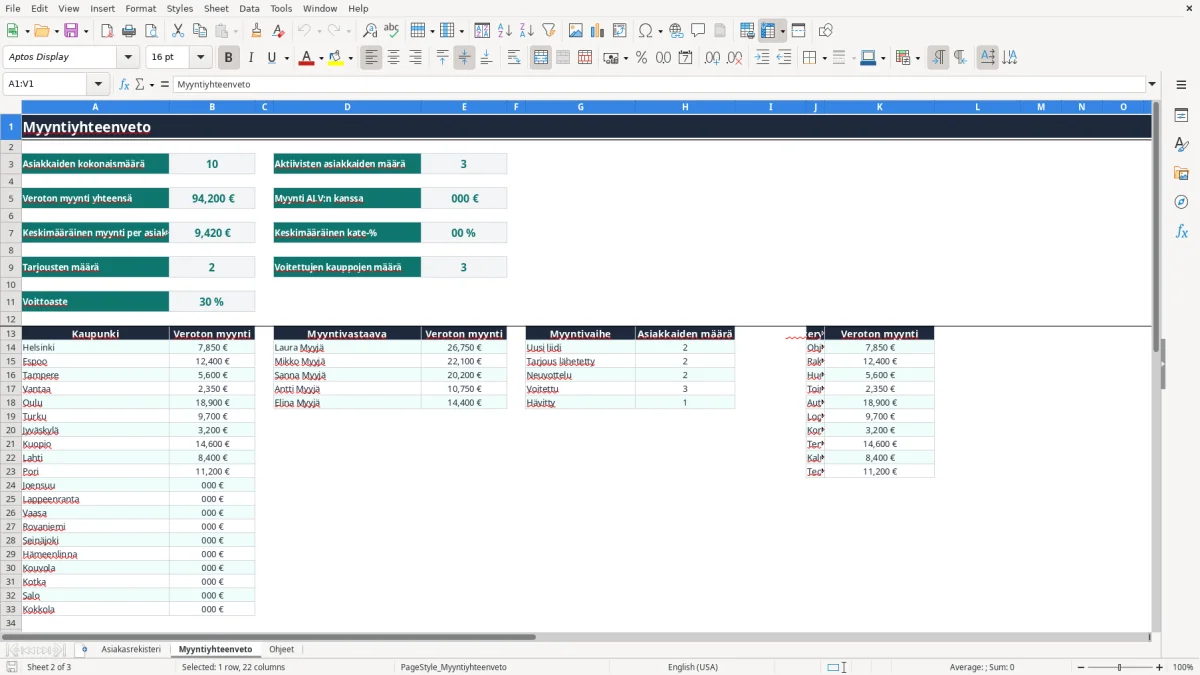Click the formula input line

click(x=660, y=84)
